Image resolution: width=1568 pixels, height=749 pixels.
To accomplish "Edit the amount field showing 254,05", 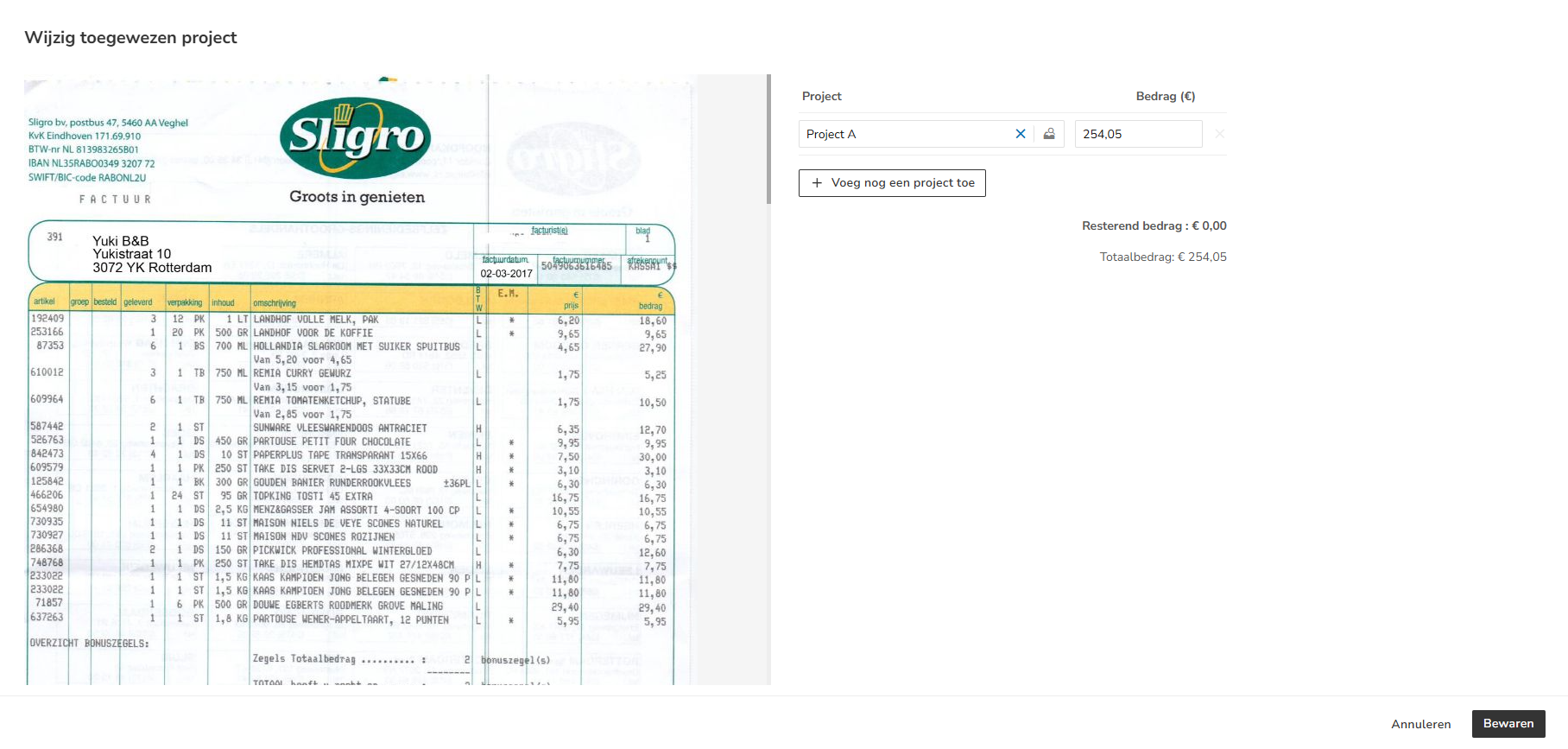I will click(1139, 134).
